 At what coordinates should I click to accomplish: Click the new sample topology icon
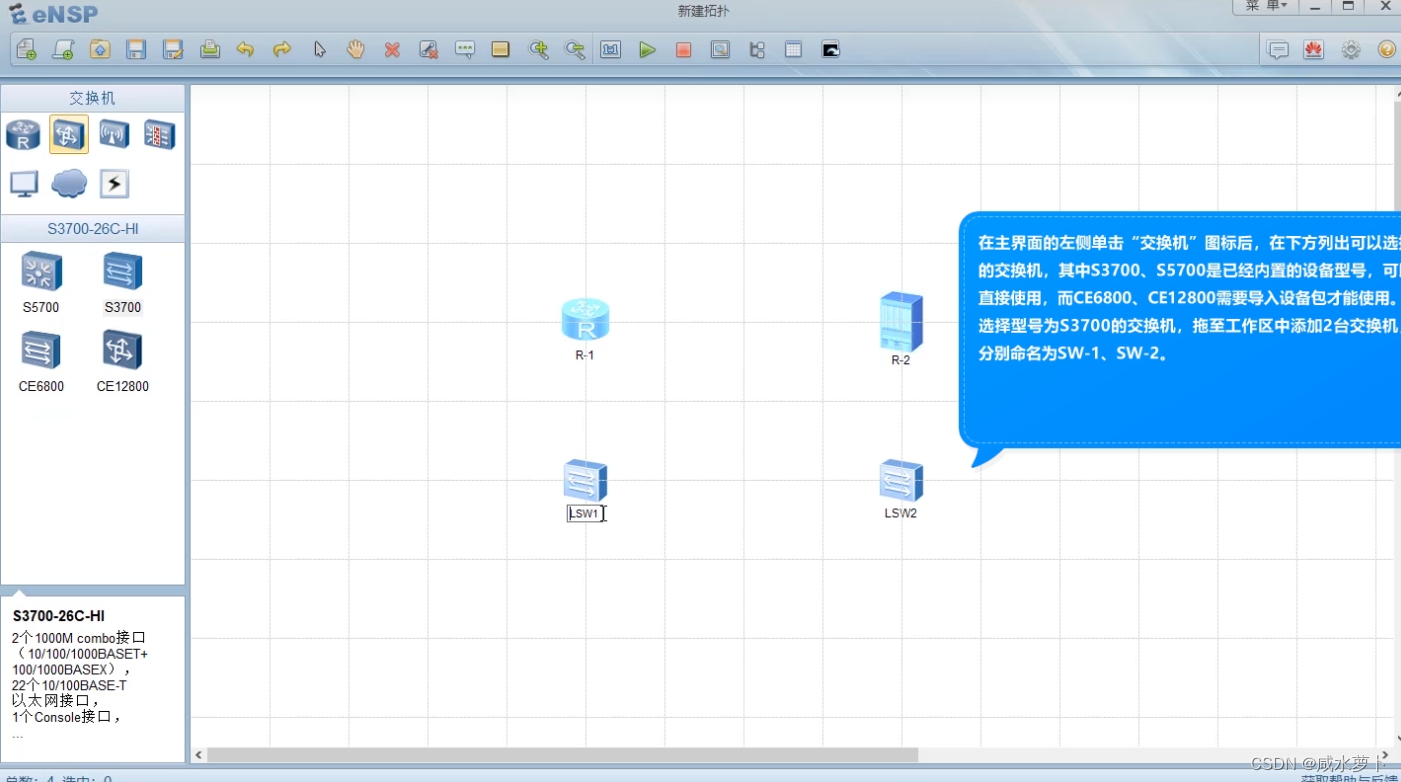63,49
